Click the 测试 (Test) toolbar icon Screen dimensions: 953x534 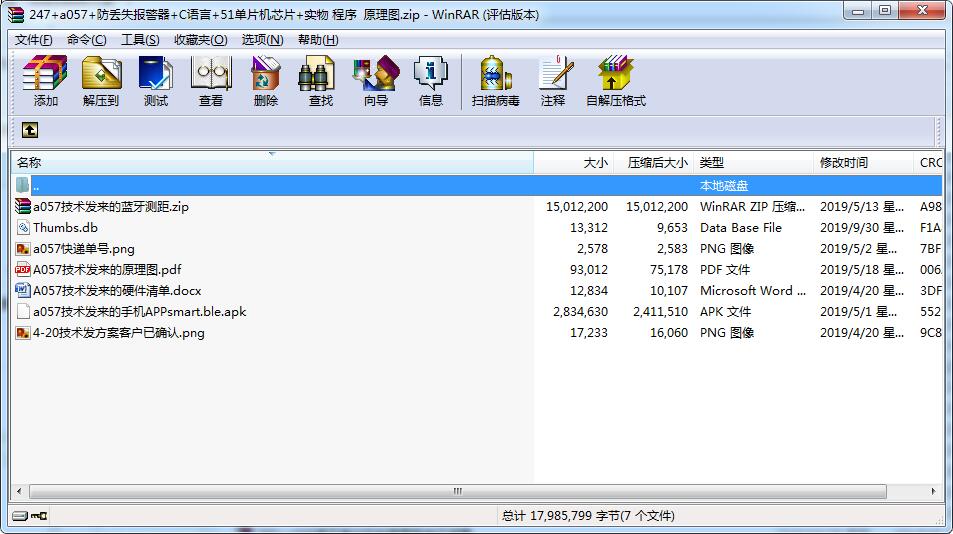point(156,73)
